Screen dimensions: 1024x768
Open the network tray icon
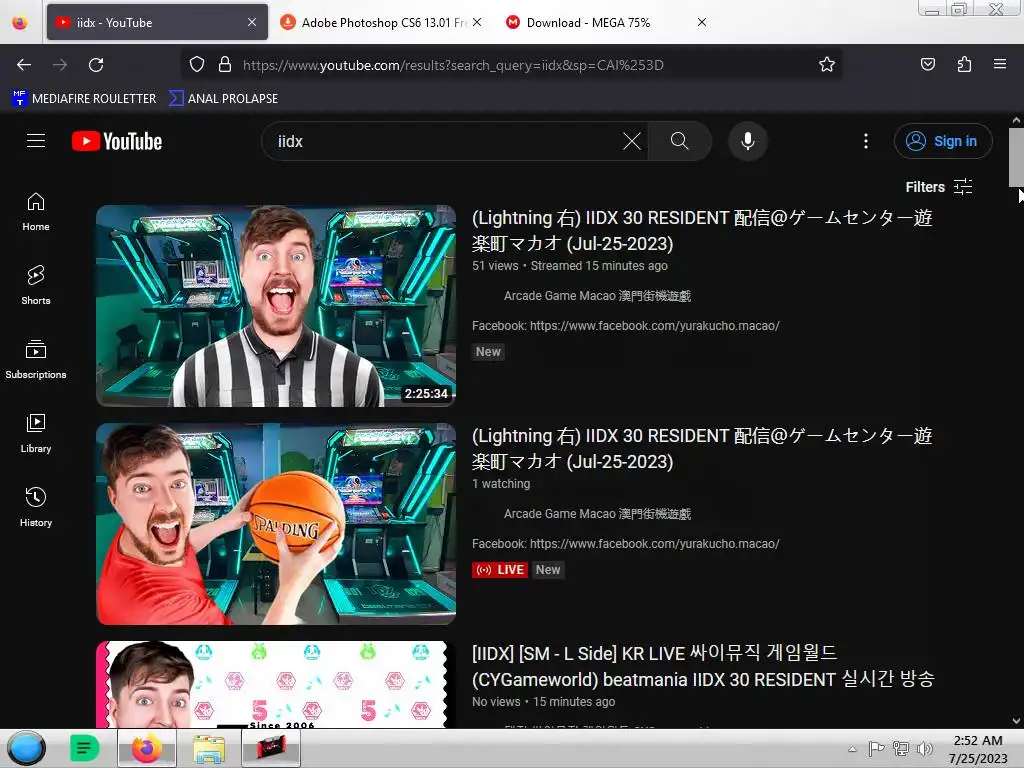tap(901, 749)
